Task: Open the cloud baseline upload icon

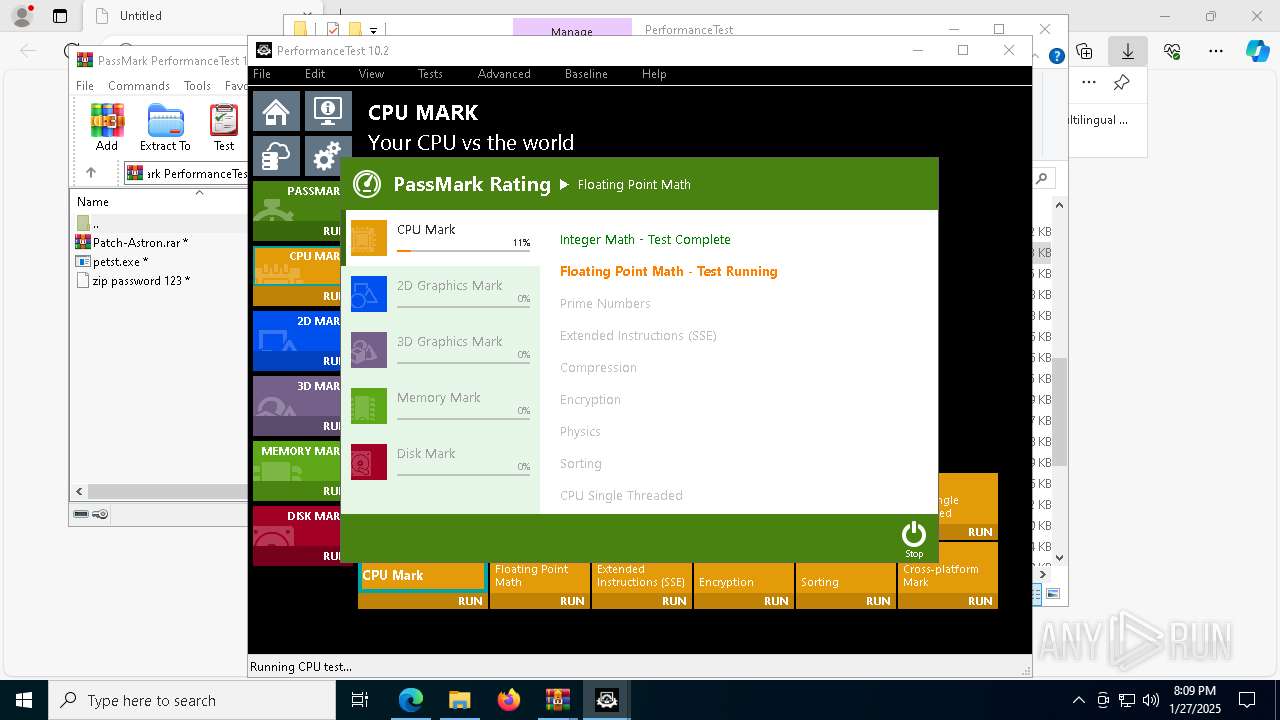Action: (x=276, y=156)
